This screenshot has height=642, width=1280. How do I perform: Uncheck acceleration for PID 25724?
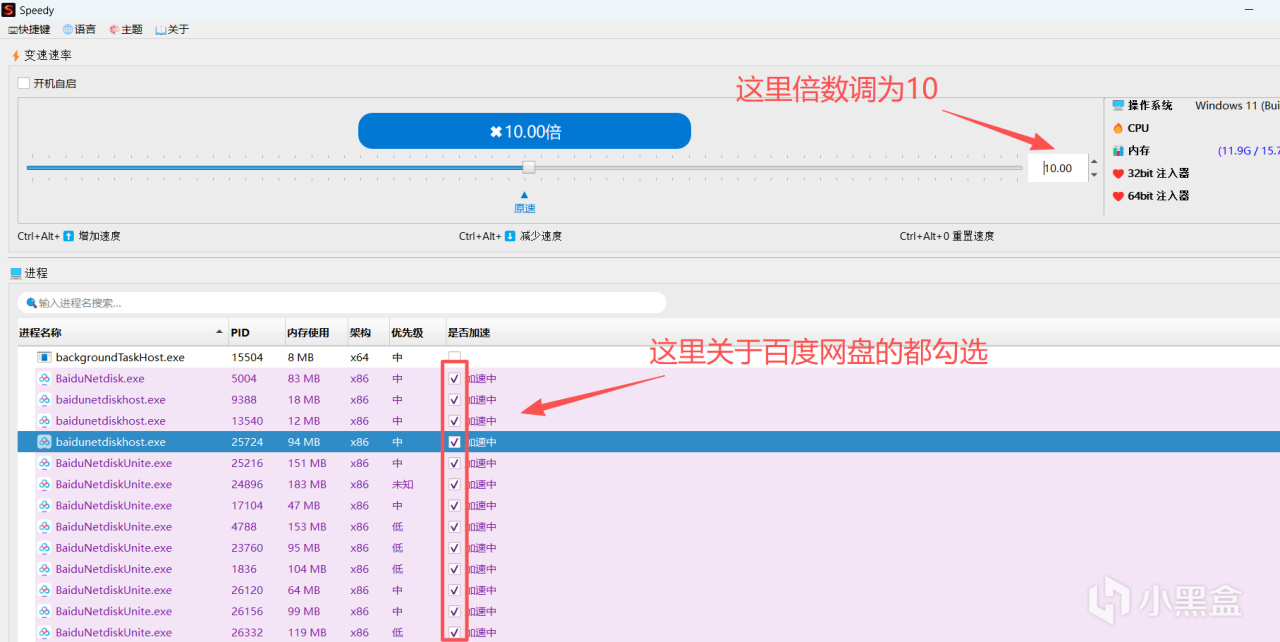[x=455, y=442]
